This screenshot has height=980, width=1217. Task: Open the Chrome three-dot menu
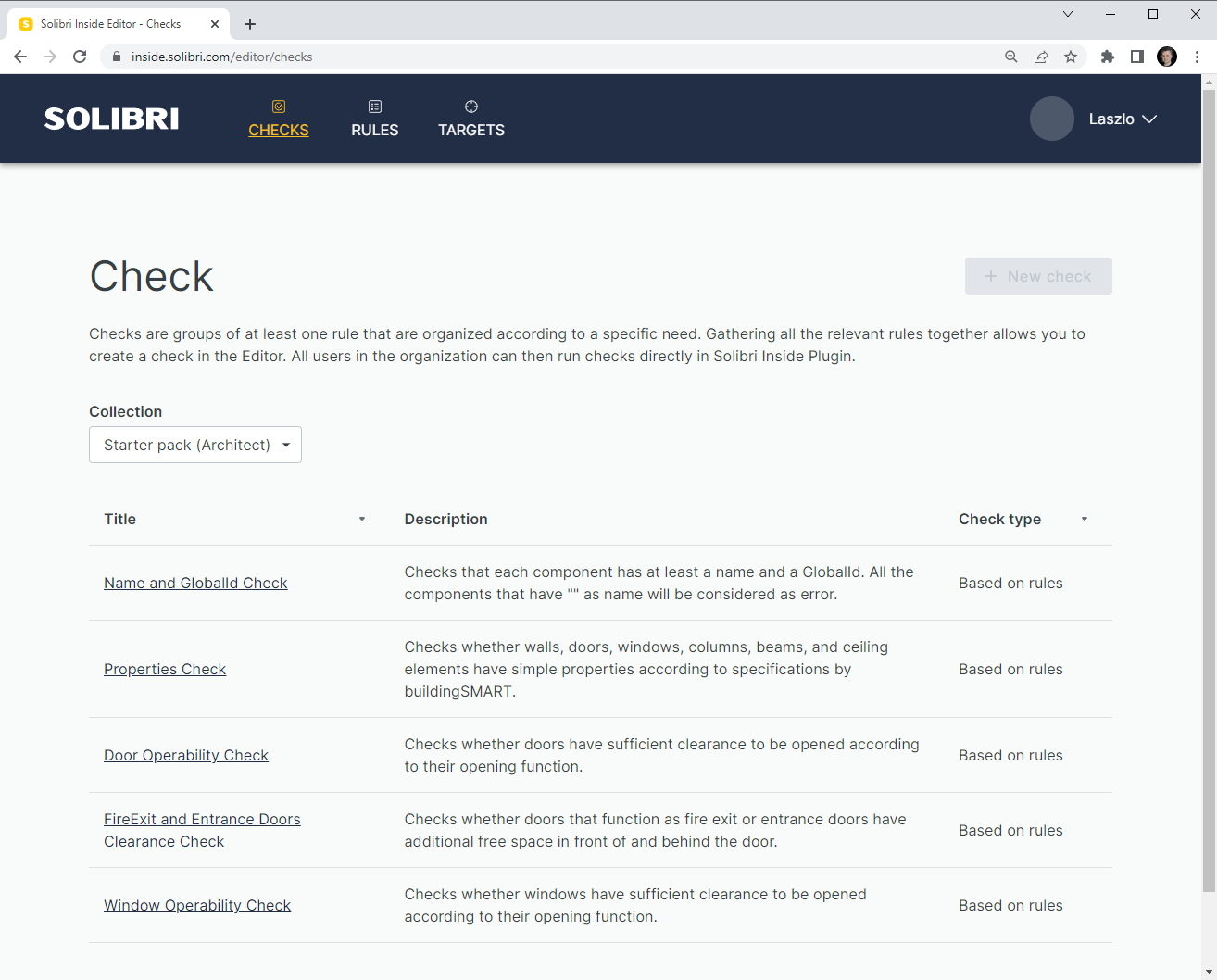coord(1197,57)
